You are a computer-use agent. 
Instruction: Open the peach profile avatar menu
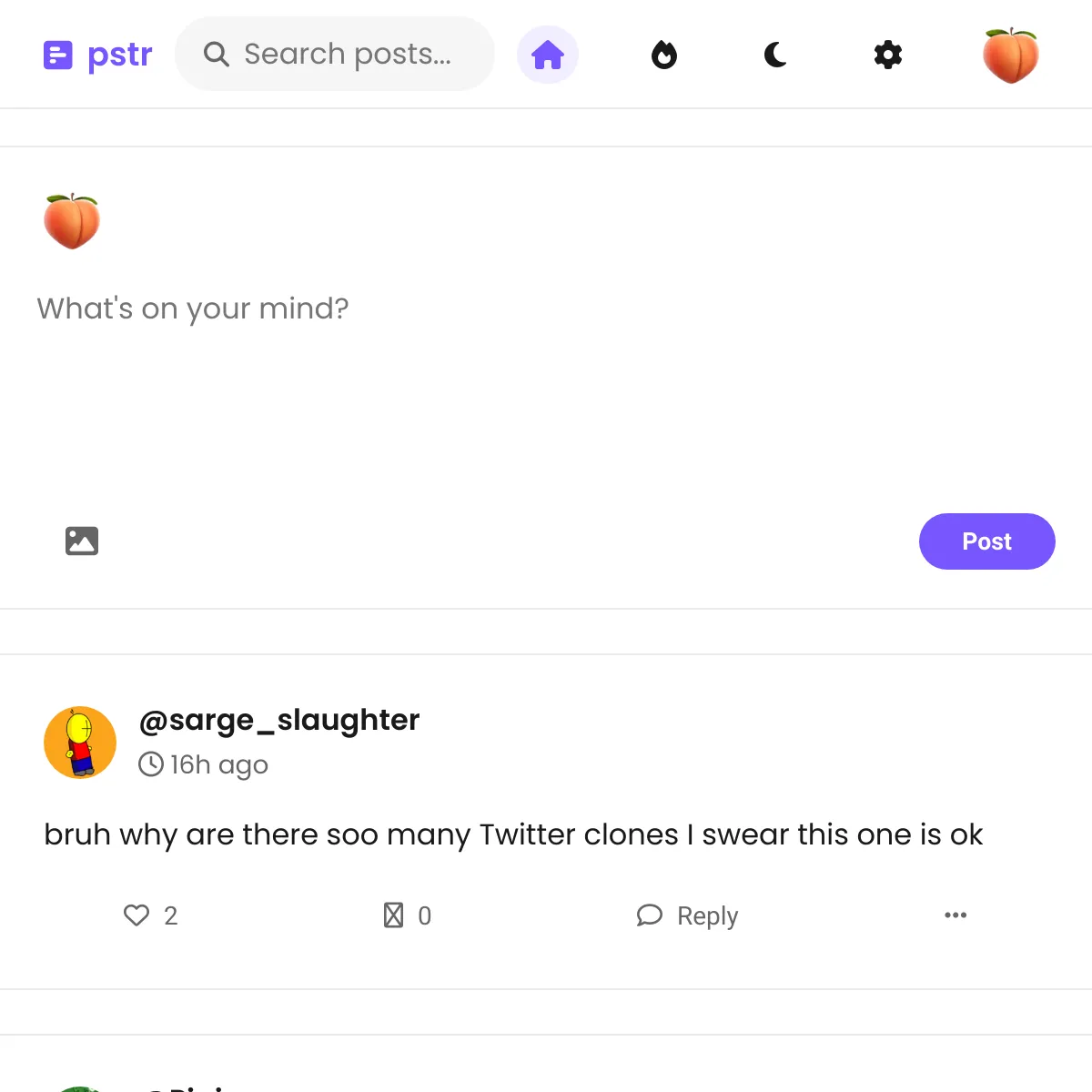[x=1010, y=56]
